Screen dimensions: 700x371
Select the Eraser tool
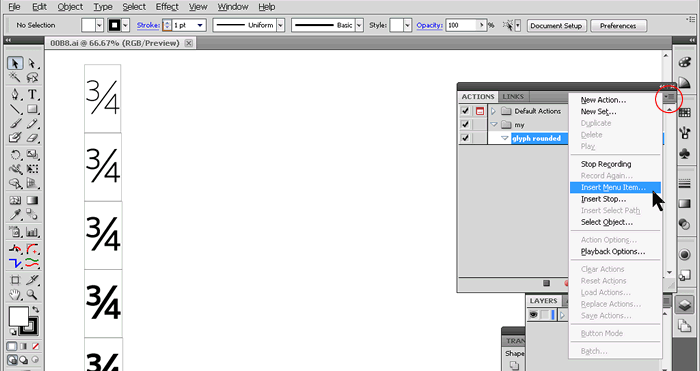pos(32,138)
